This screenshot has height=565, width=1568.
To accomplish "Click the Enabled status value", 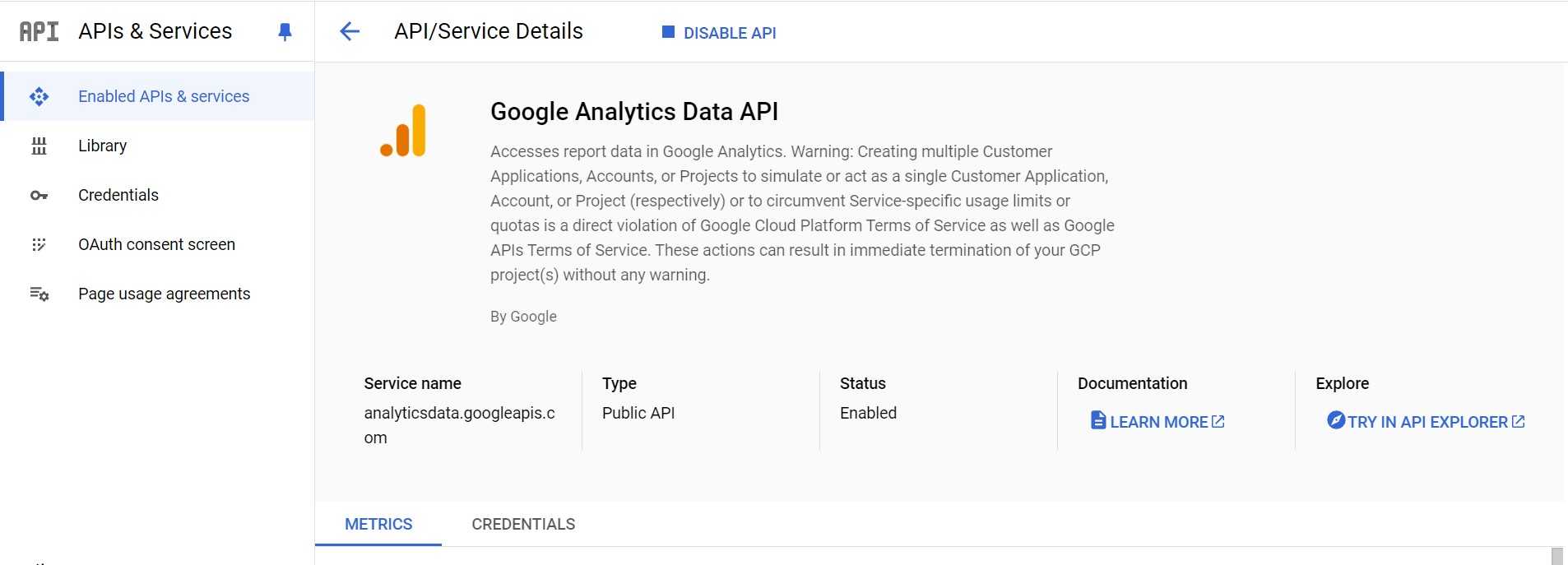I will [868, 413].
